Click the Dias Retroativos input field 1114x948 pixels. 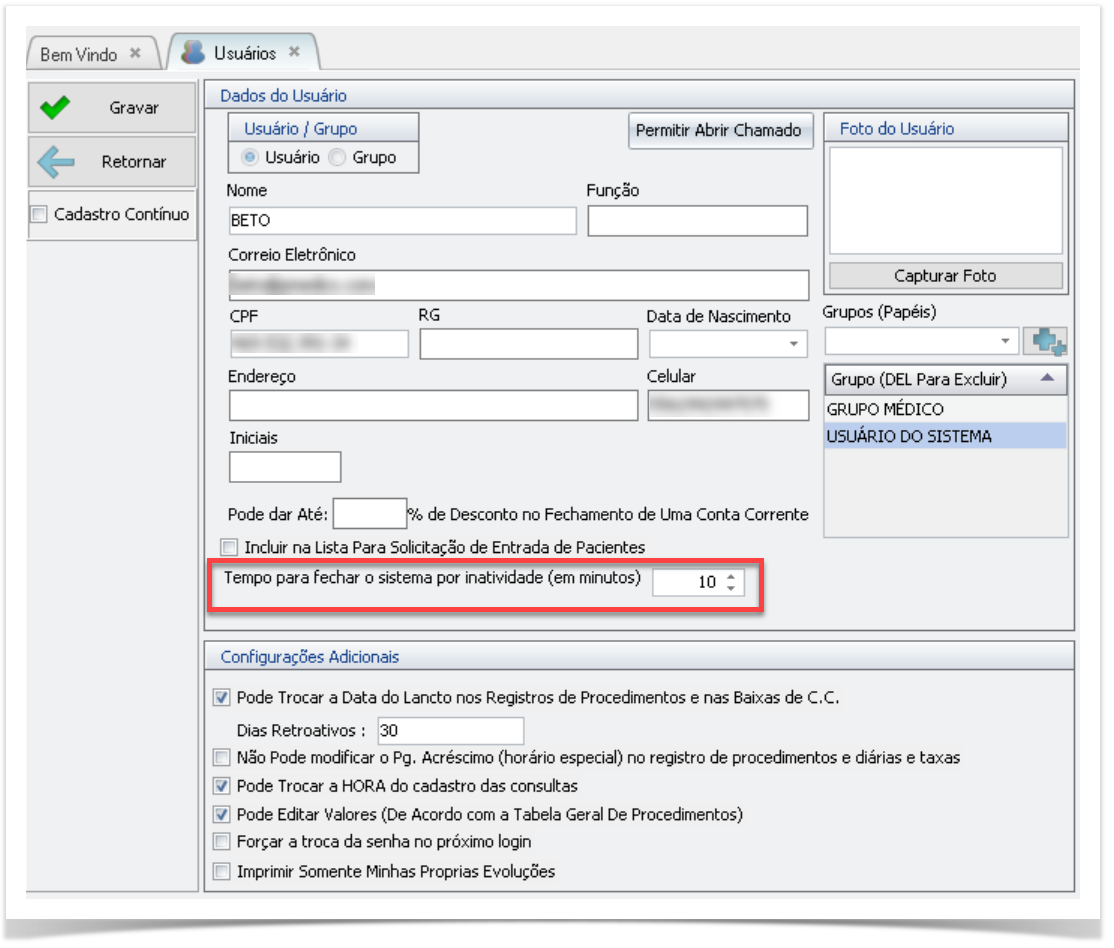[450, 731]
